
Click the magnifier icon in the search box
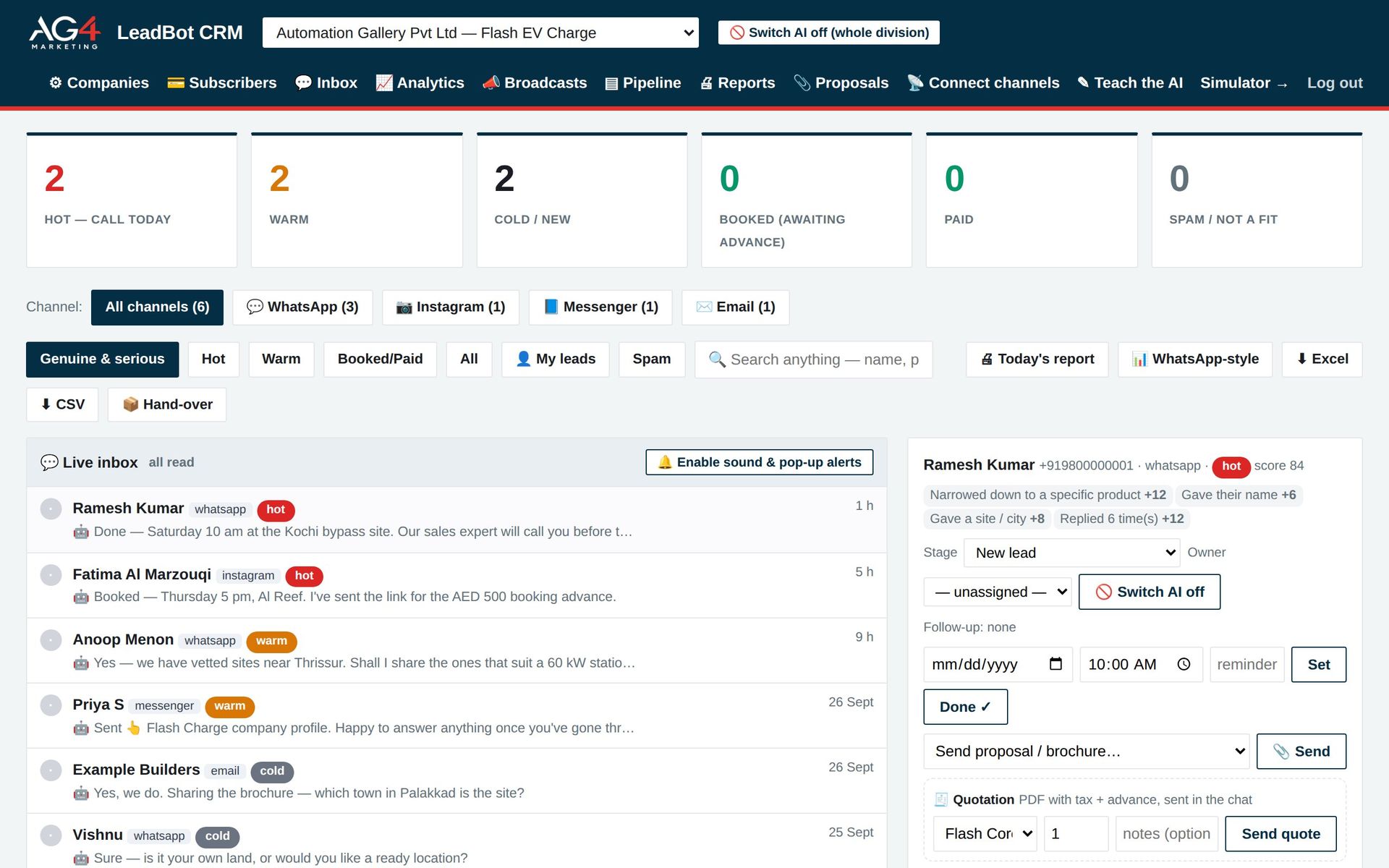(x=717, y=359)
